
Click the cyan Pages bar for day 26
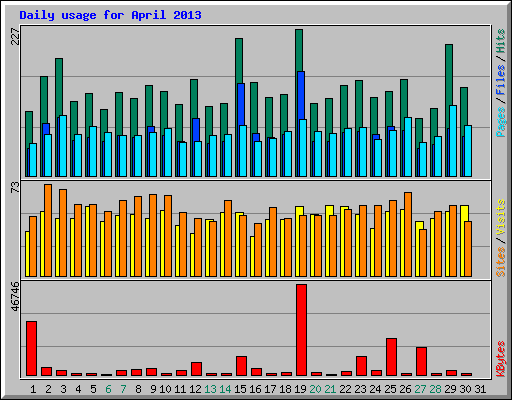pyautogui.click(x=408, y=147)
